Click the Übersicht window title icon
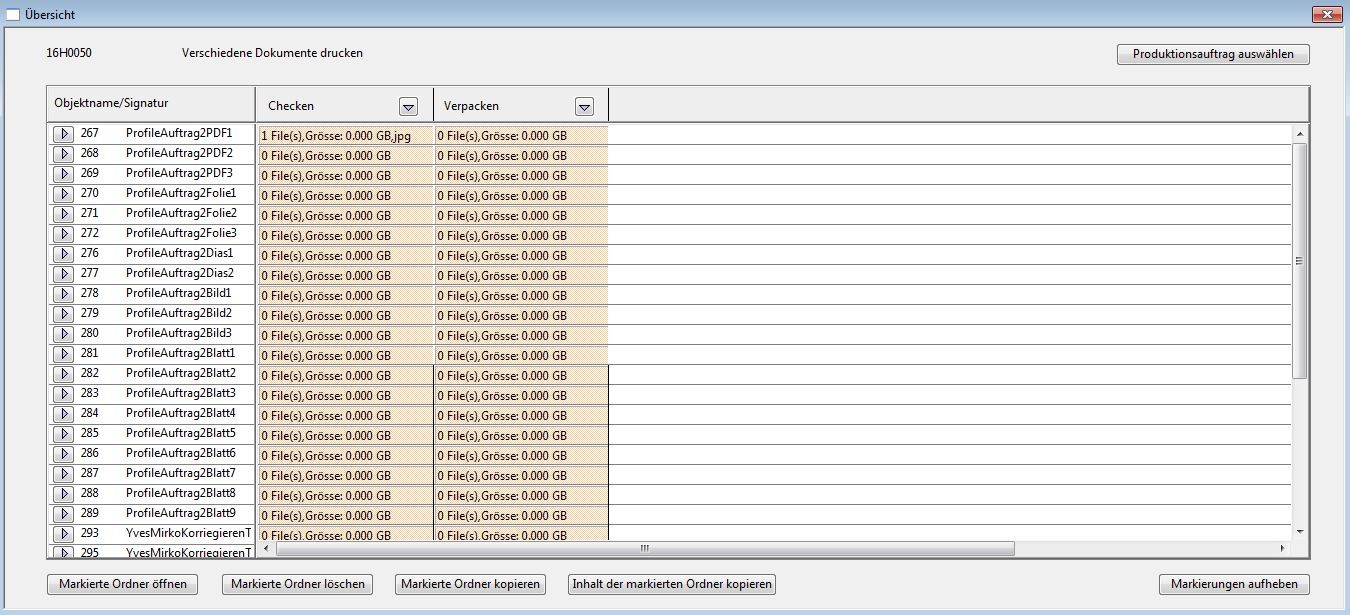 [x=13, y=15]
